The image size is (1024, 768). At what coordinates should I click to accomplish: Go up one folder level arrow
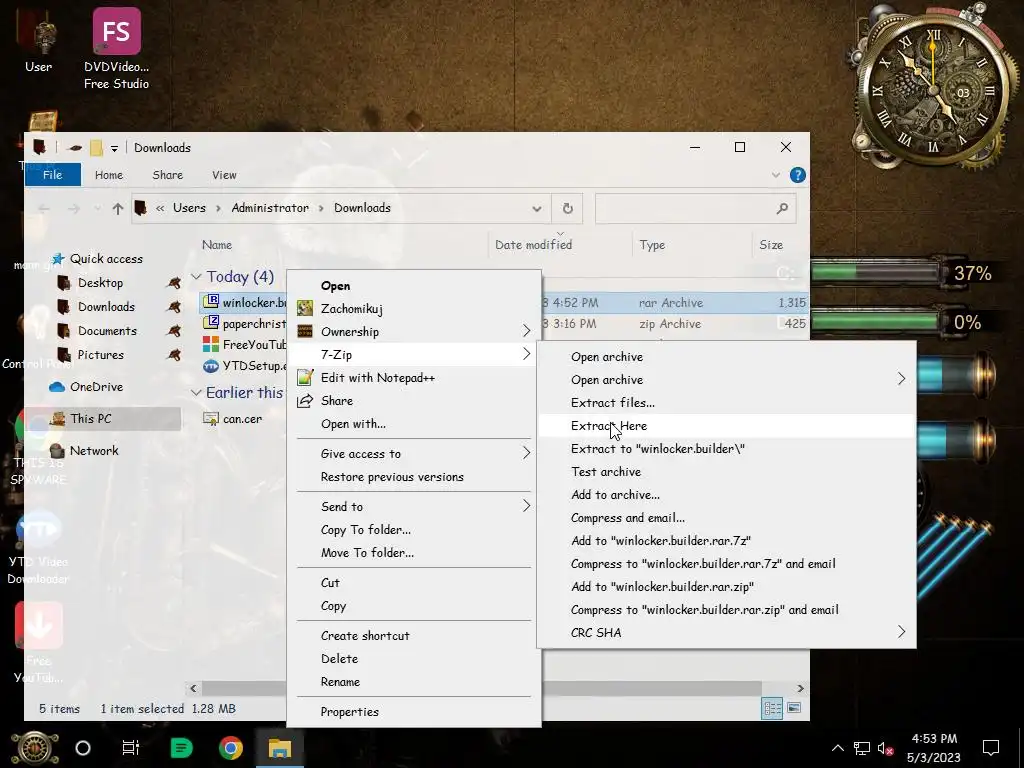point(118,208)
